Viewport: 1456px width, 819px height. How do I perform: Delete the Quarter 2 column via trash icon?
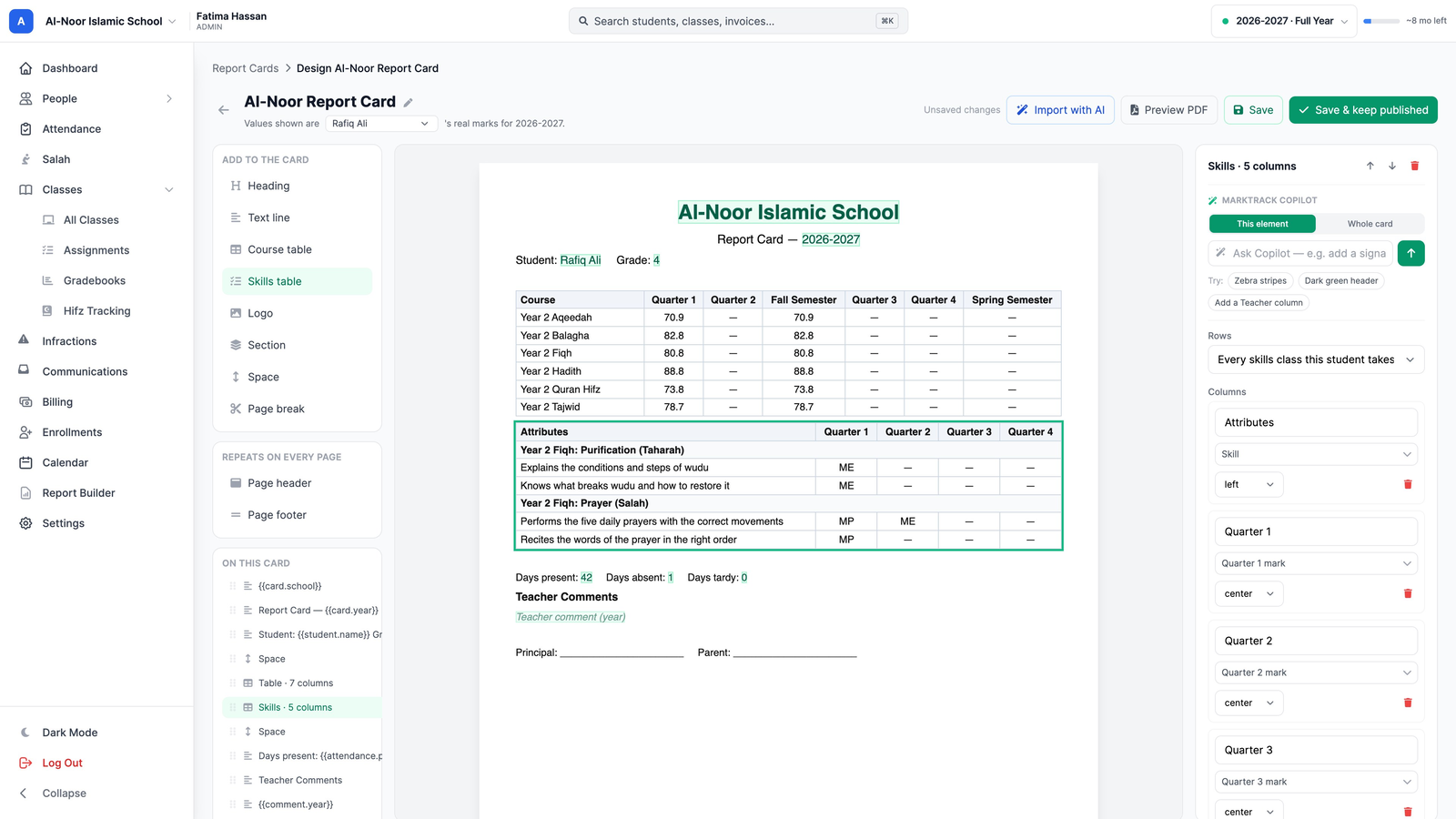[x=1408, y=703]
